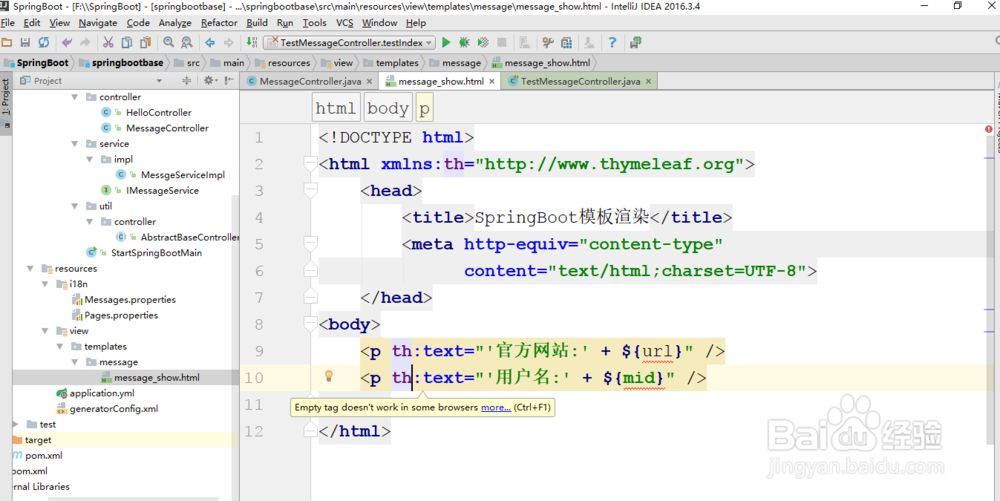This screenshot has width=1000, height=501.
Task: Click the Copy icon in toolbar
Action: [x=126, y=43]
